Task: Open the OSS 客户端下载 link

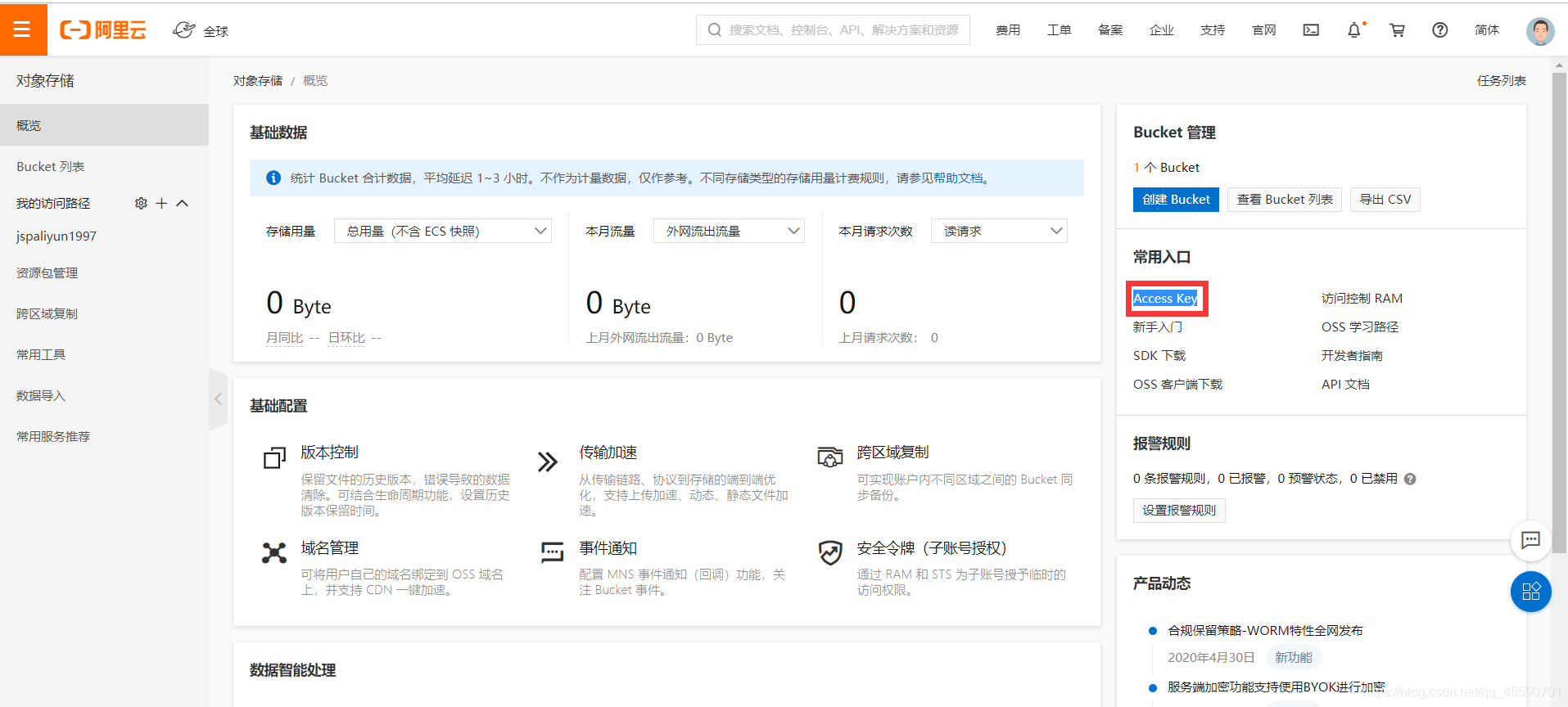Action: (1177, 385)
